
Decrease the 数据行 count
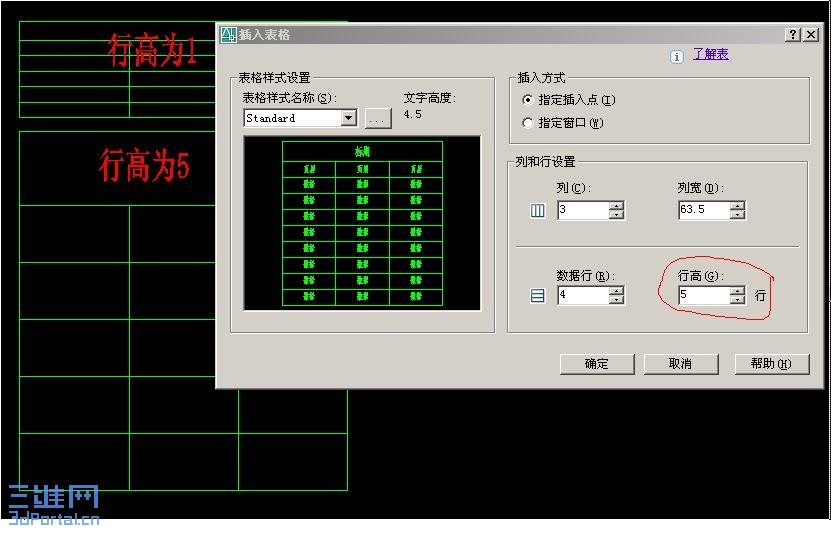(616, 300)
